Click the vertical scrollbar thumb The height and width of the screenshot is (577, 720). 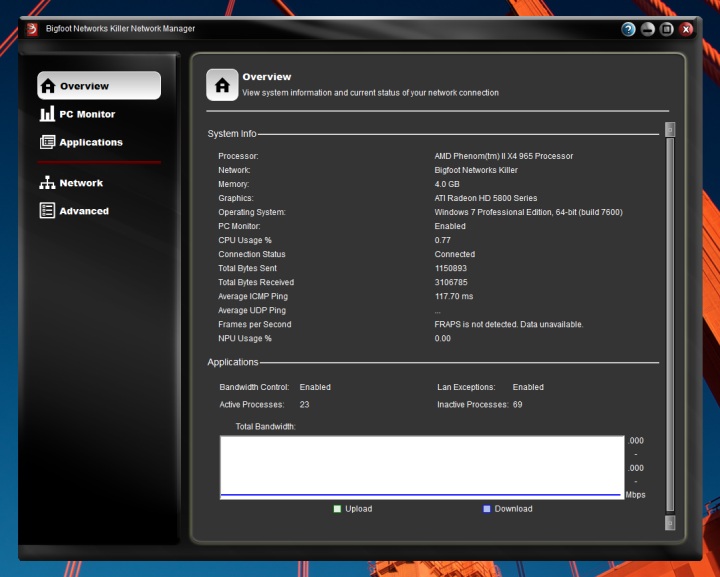[x=670, y=325]
